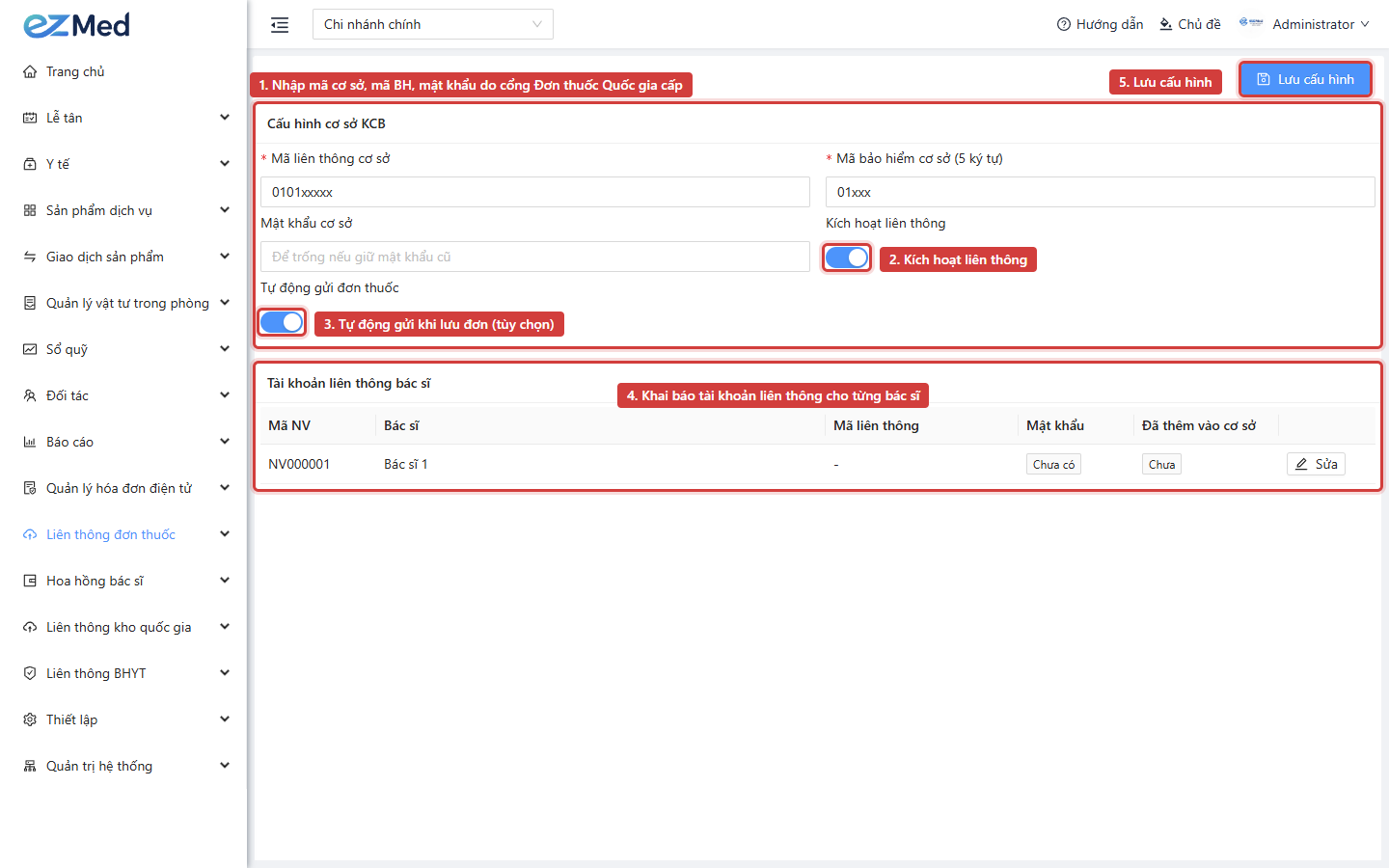Click the Mã liên thông cơ sở input field
Screen dimensions: 1389x868
click(x=535, y=192)
